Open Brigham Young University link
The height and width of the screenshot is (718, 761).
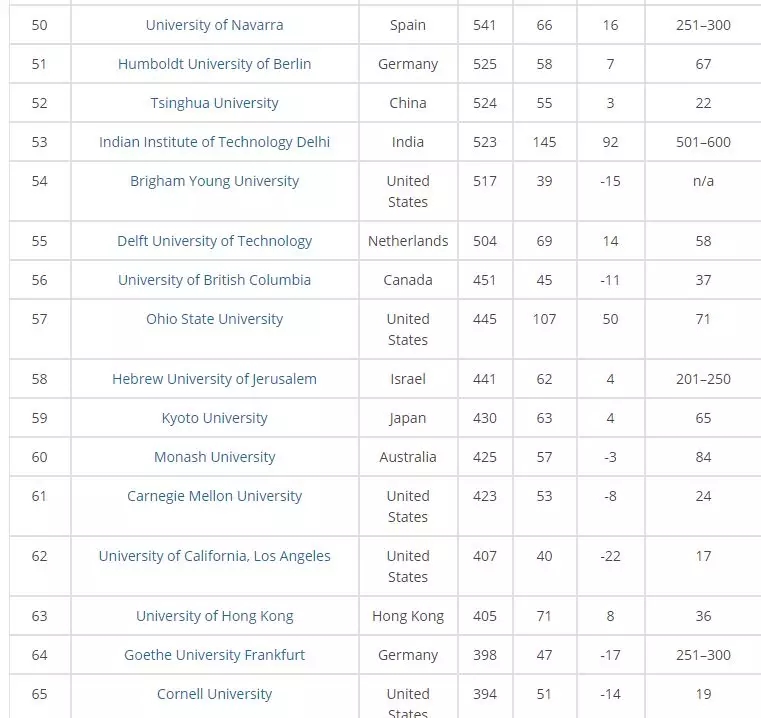[x=214, y=181]
